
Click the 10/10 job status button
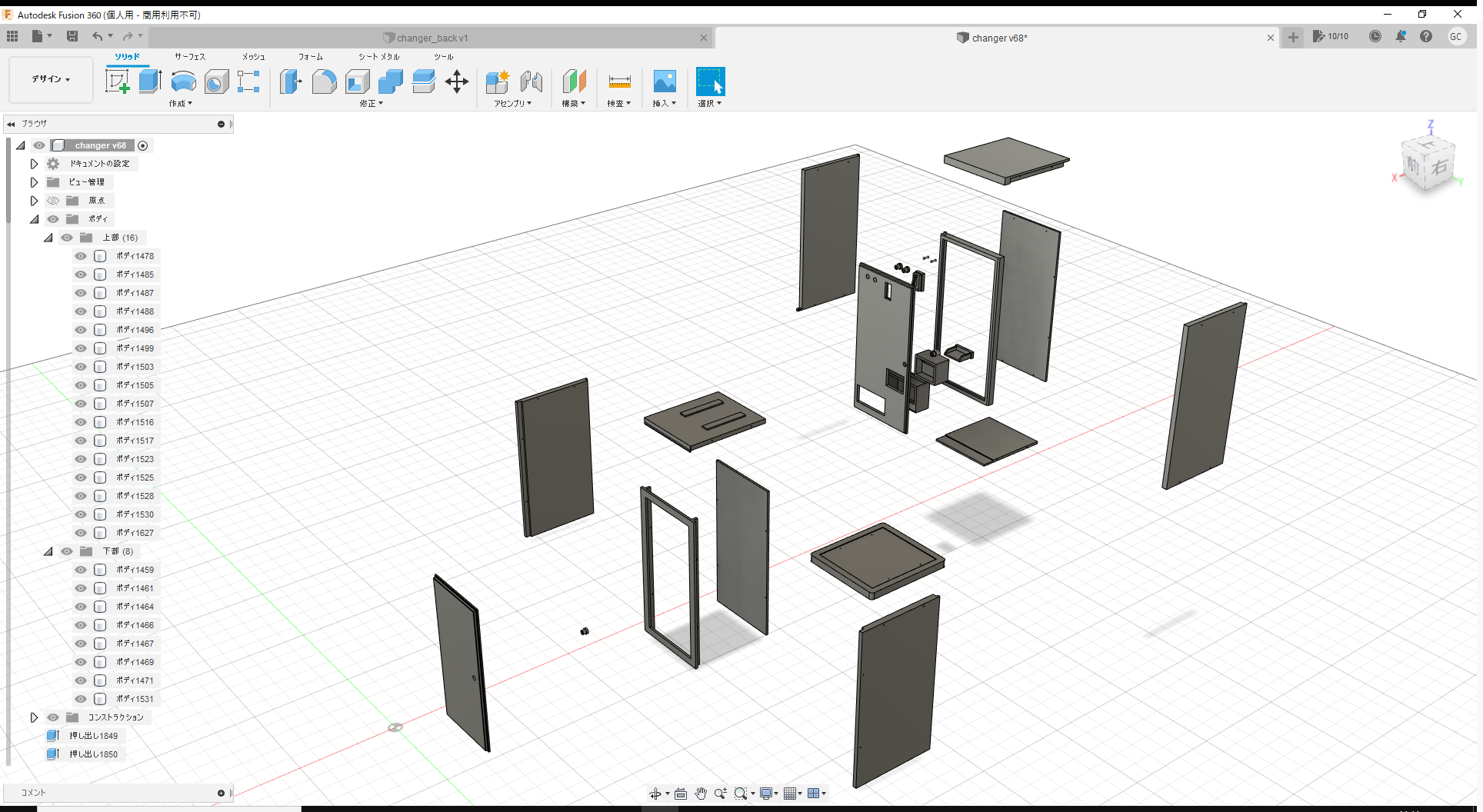(1331, 36)
